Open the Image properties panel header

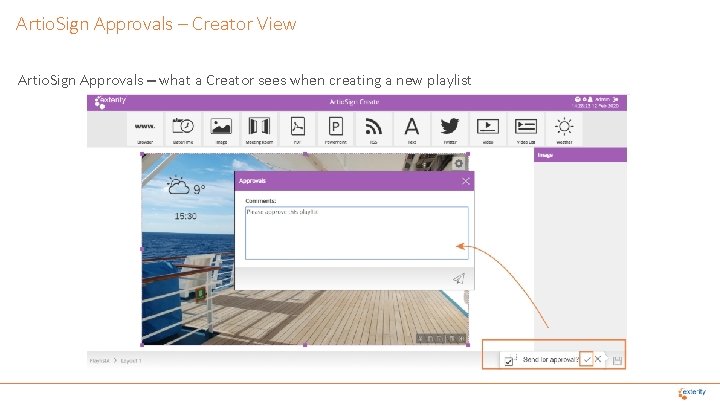click(580, 155)
